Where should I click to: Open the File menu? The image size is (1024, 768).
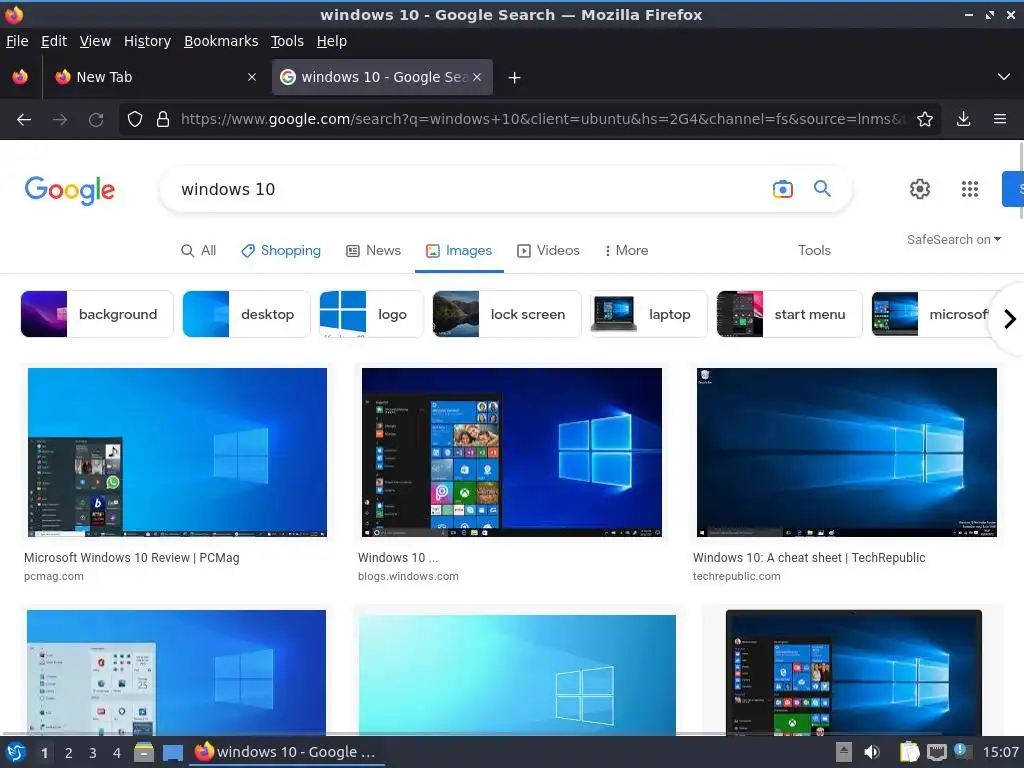point(17,41)
